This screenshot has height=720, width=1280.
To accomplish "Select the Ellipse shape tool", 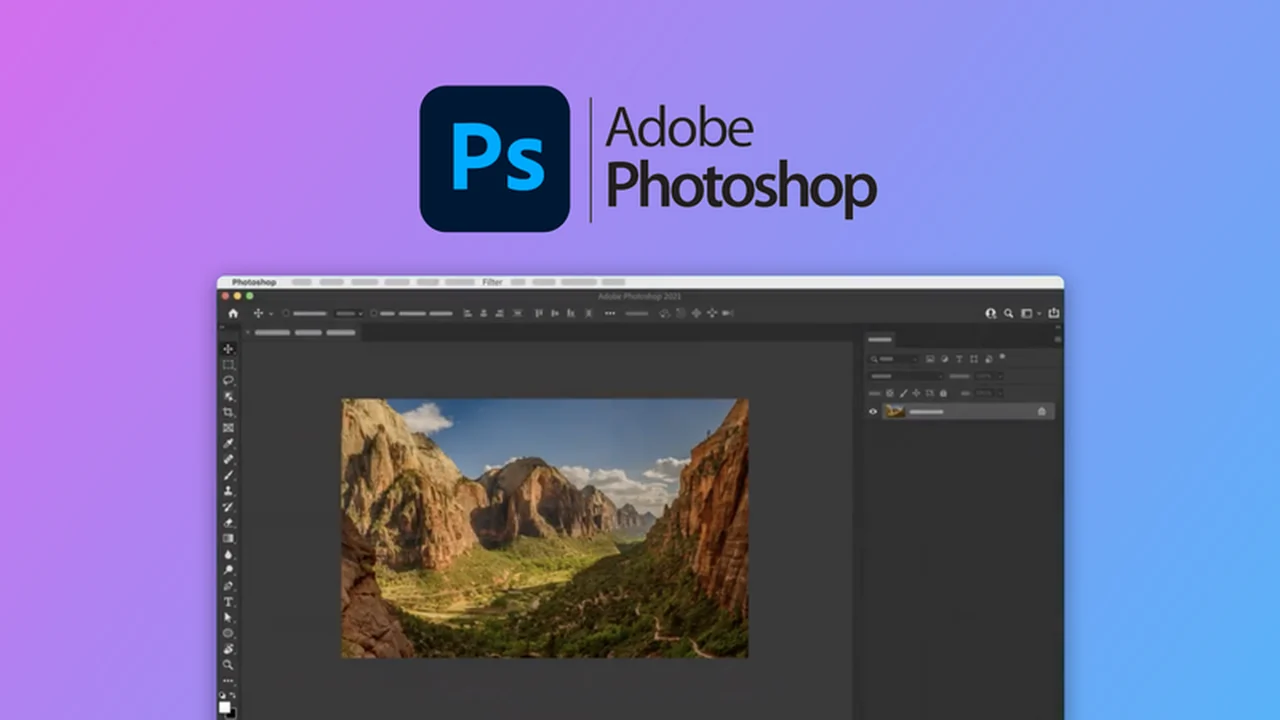I will click(228, 633).
